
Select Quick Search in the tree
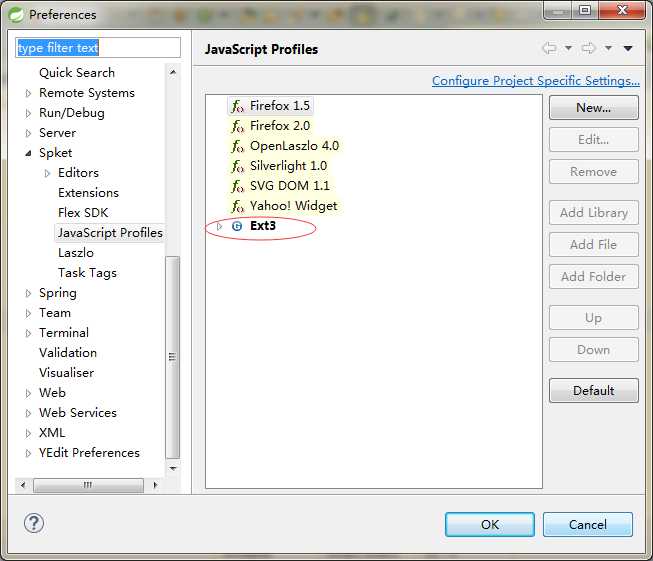[x=77, y=73]
